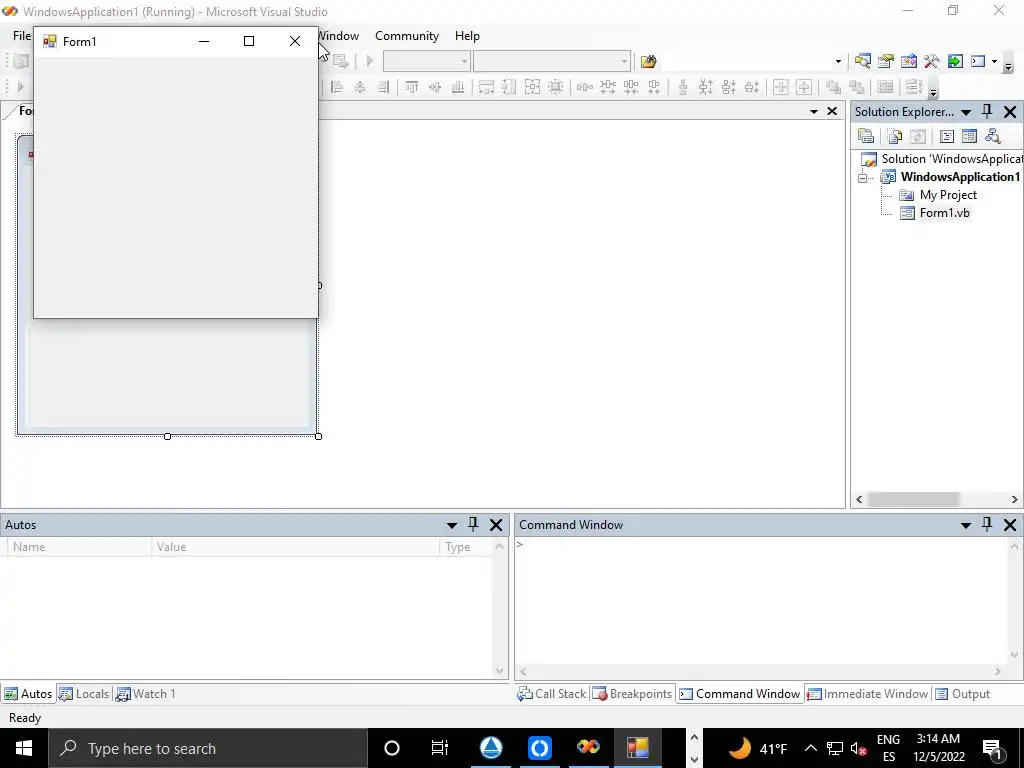
Task: Open Solution Explorer from the main toolbar
Action: [x=863, y=61]
